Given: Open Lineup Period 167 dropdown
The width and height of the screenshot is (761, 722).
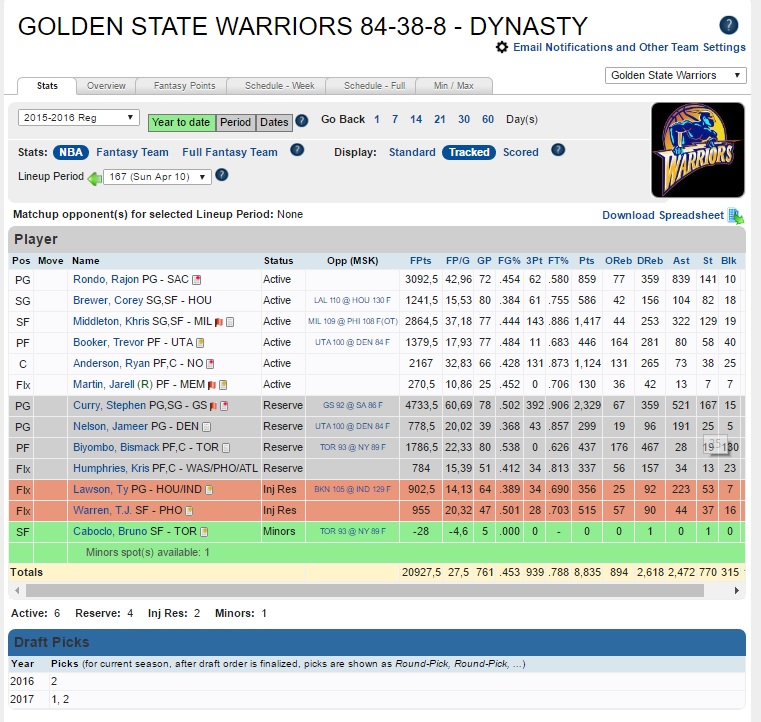Looking at the screenshot, I should (157, 177).
